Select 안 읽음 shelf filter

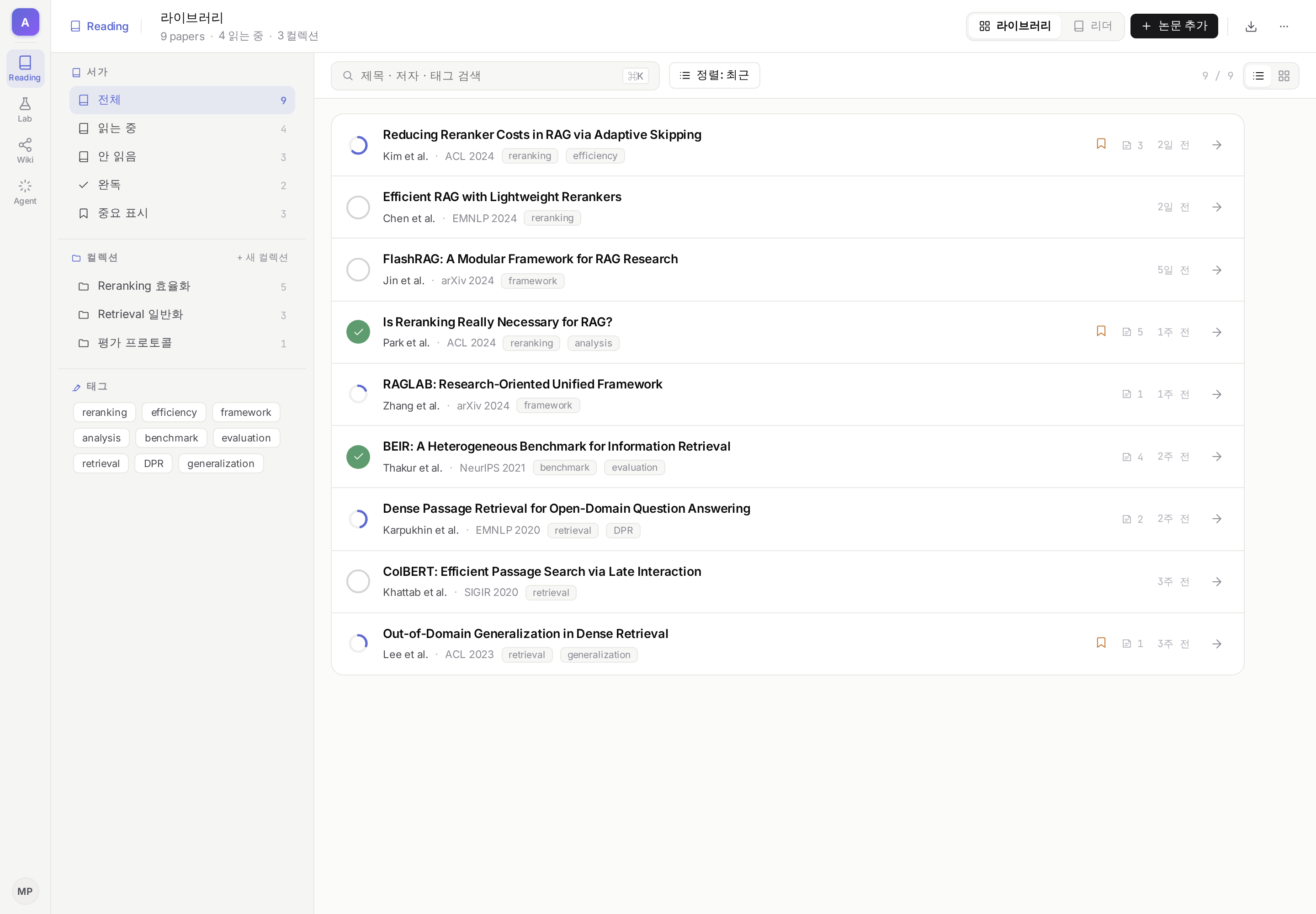click(x=182, y=156)
